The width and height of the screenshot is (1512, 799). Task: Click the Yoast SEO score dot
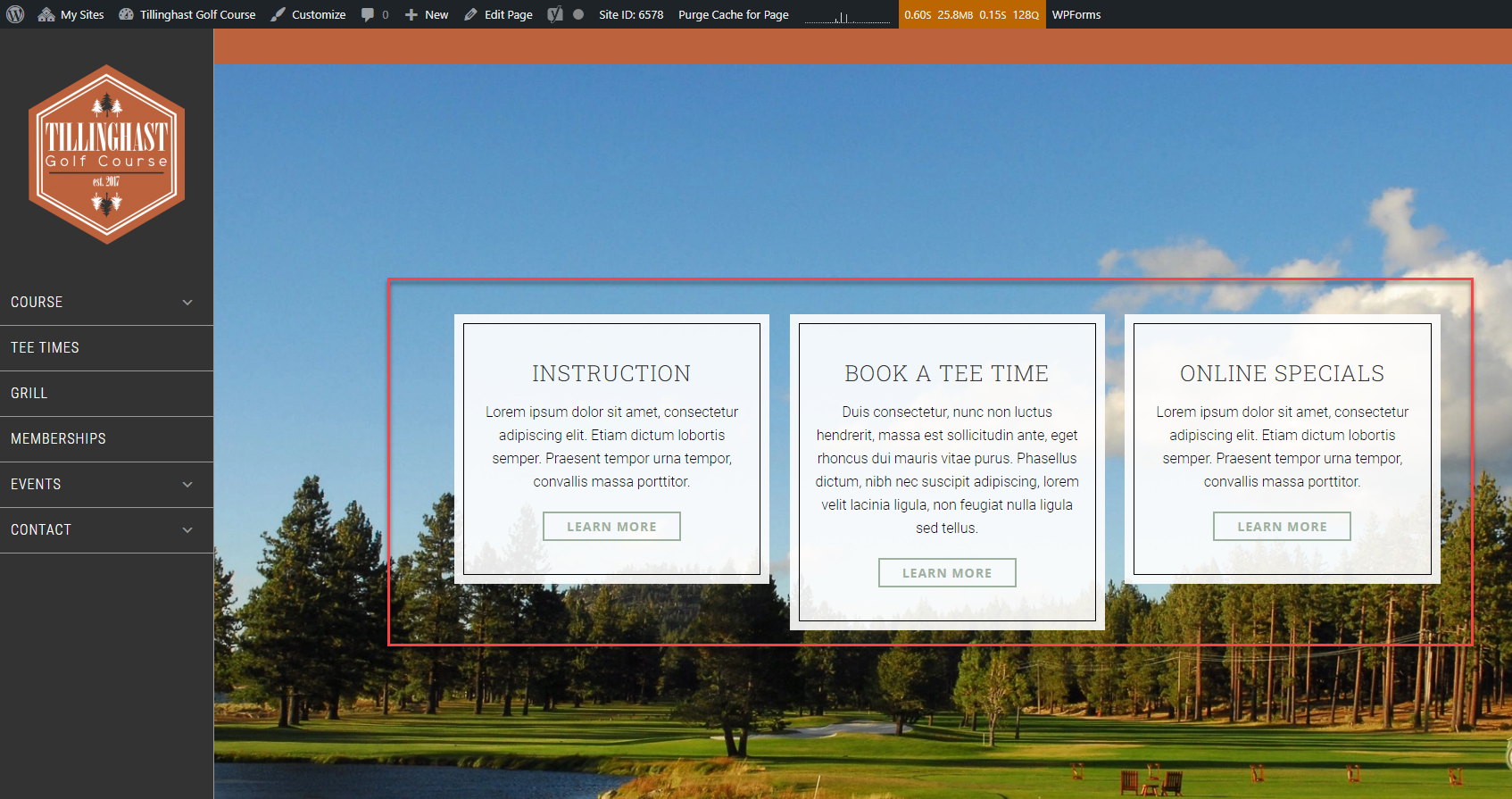click(x=578, y=14)
